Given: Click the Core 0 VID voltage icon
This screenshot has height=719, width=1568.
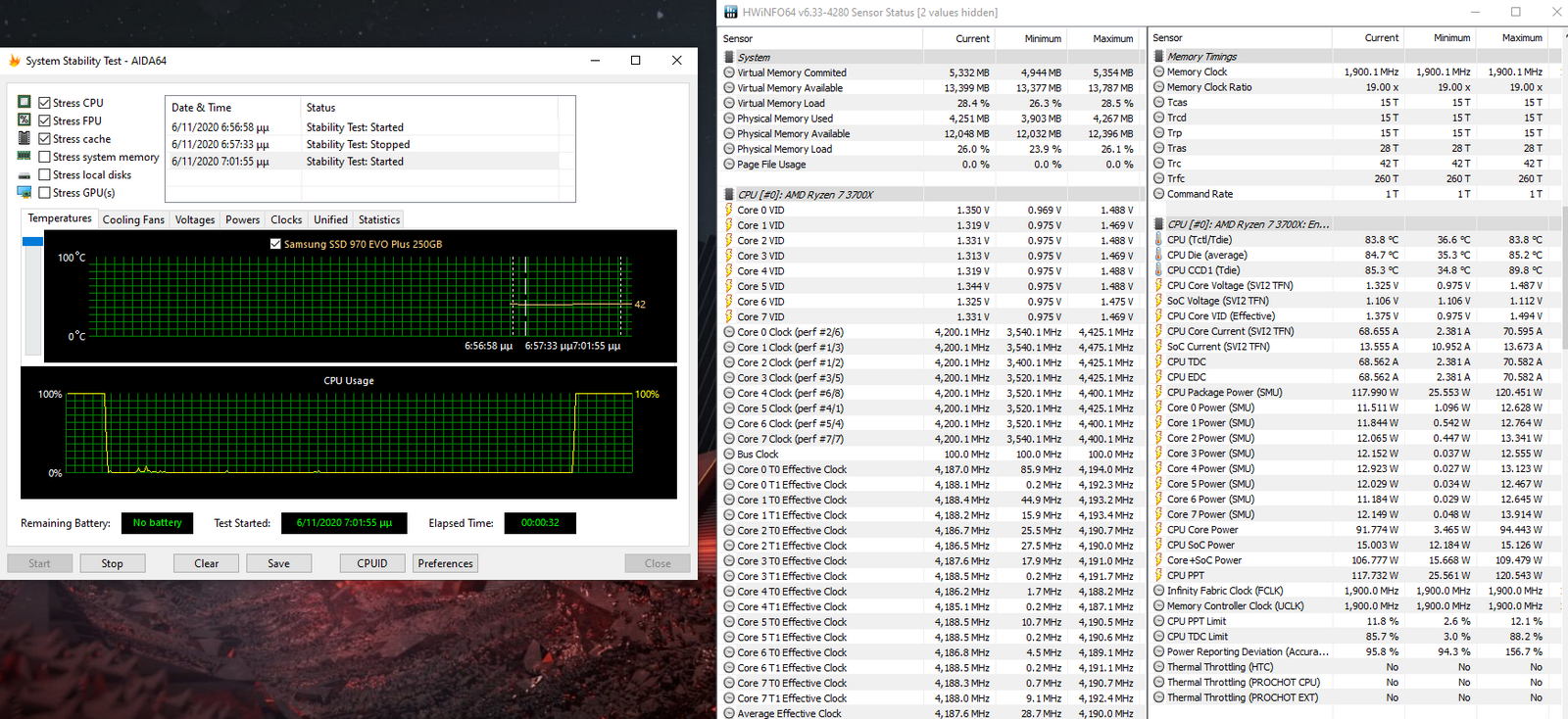Looking at the screenshot, I should click(x=729, y=210).
